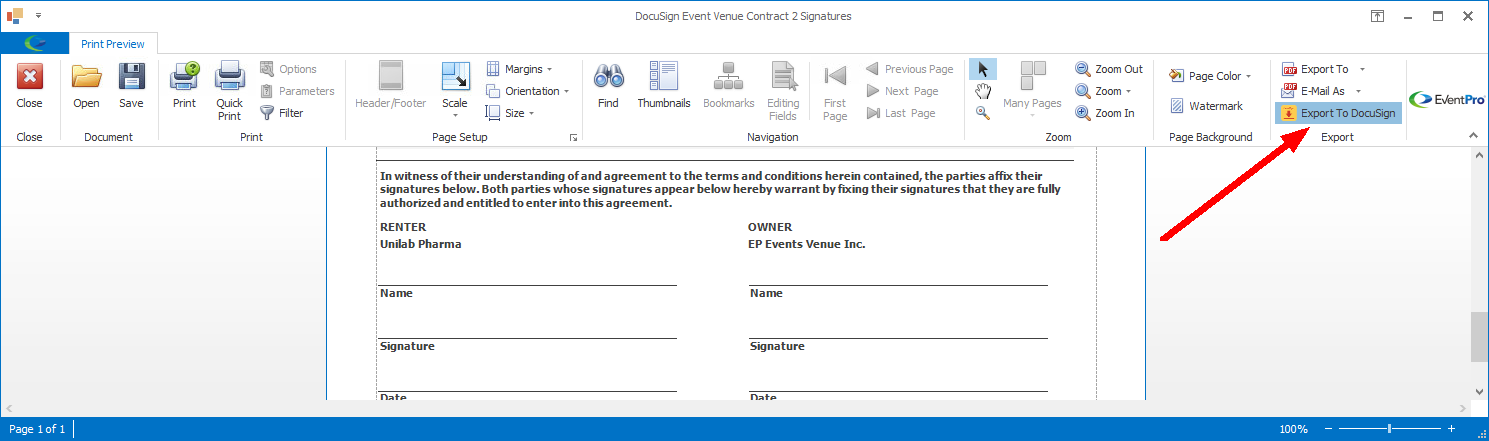Click the status bar zoom slider handle
The width and height of the screenshot is (1489, 441).
(x=1389, y=429)
